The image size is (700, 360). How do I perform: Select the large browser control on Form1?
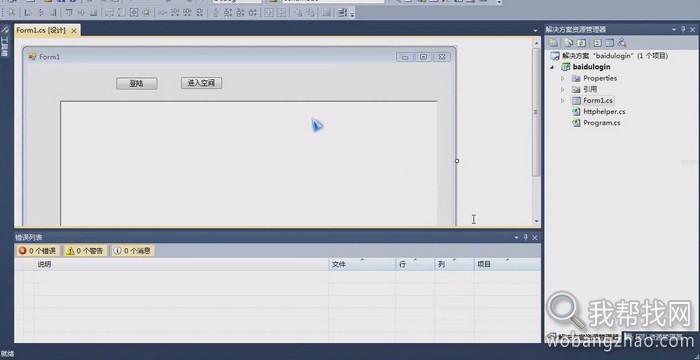coord(249,163)
